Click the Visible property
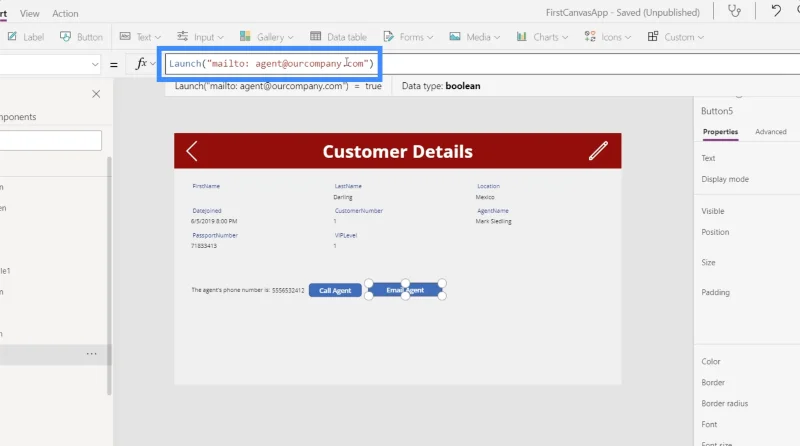800x446 pixels. tap(713, 211)
